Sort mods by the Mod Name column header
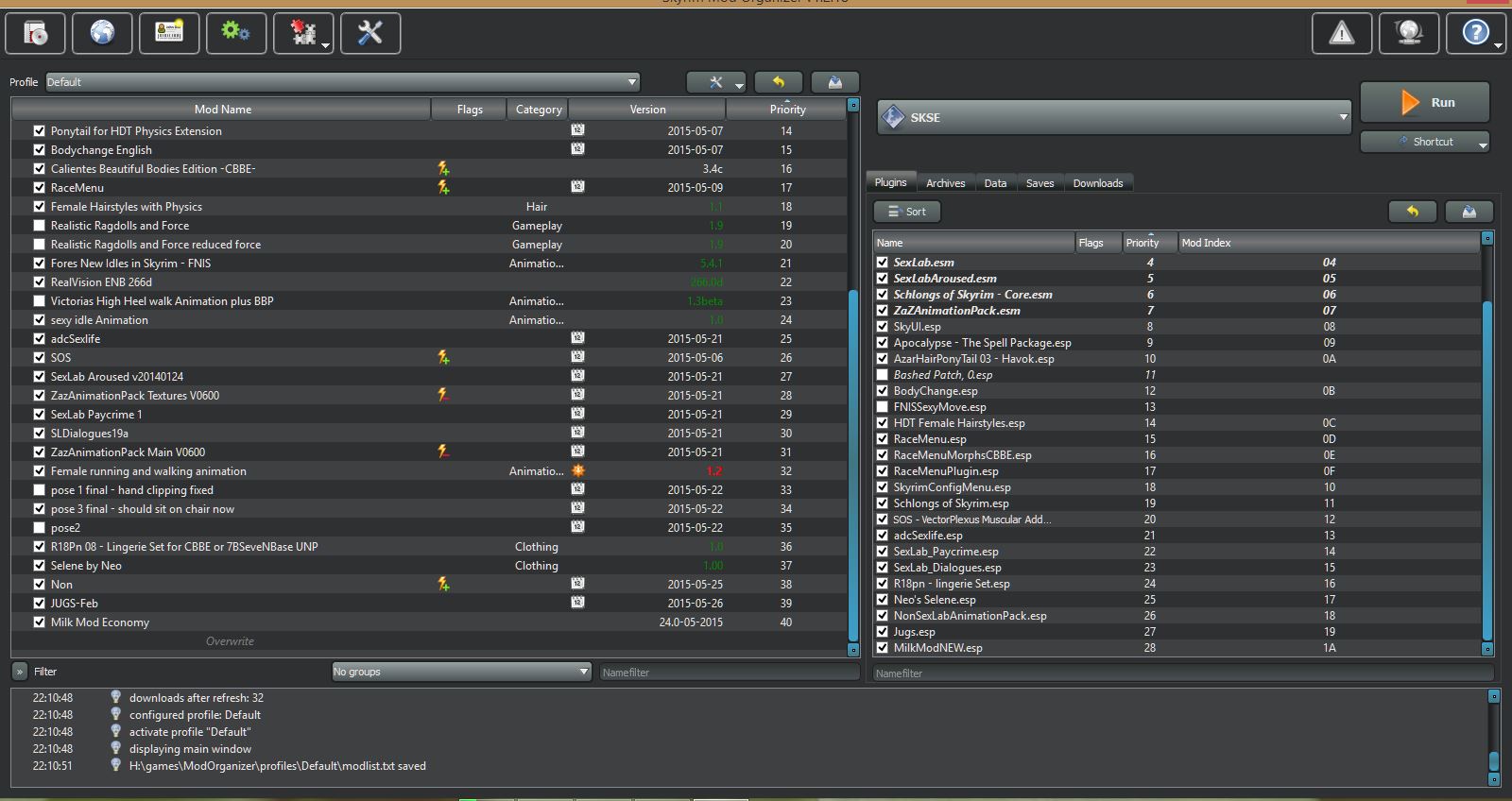 point(222,110)
